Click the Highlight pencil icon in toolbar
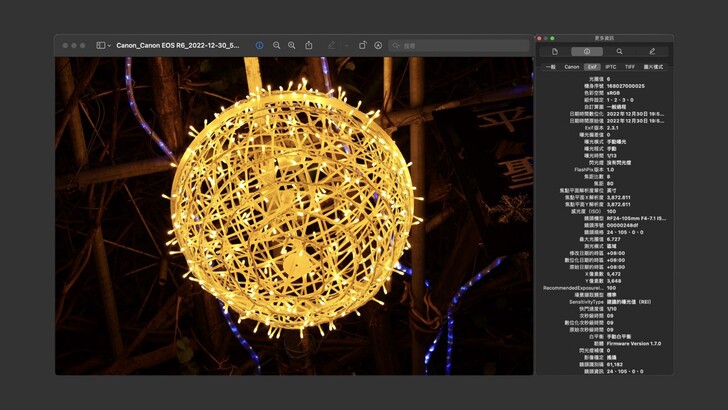This screenshot has width=728, height=410. 331,45
